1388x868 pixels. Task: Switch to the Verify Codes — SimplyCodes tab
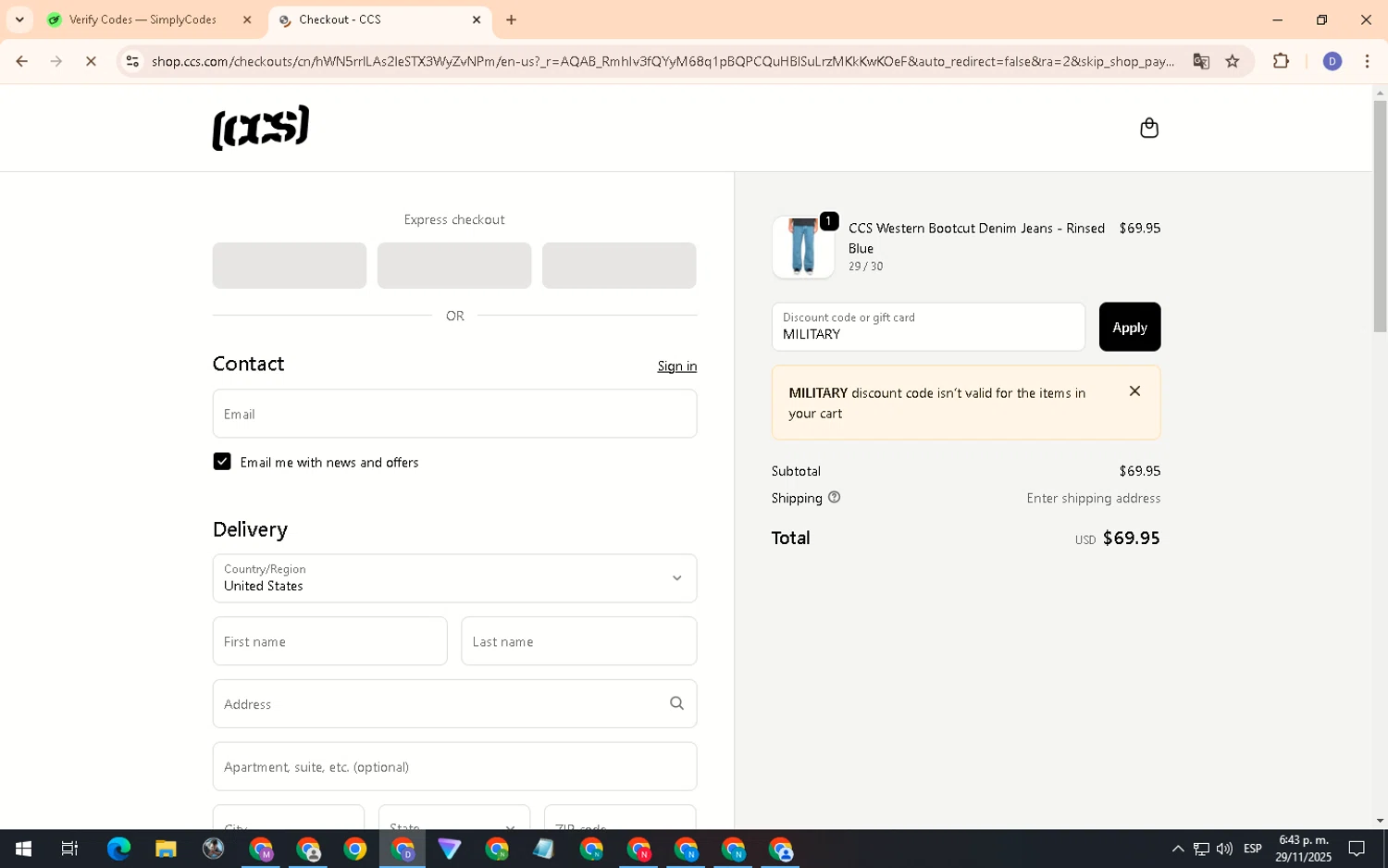[143, 19]
